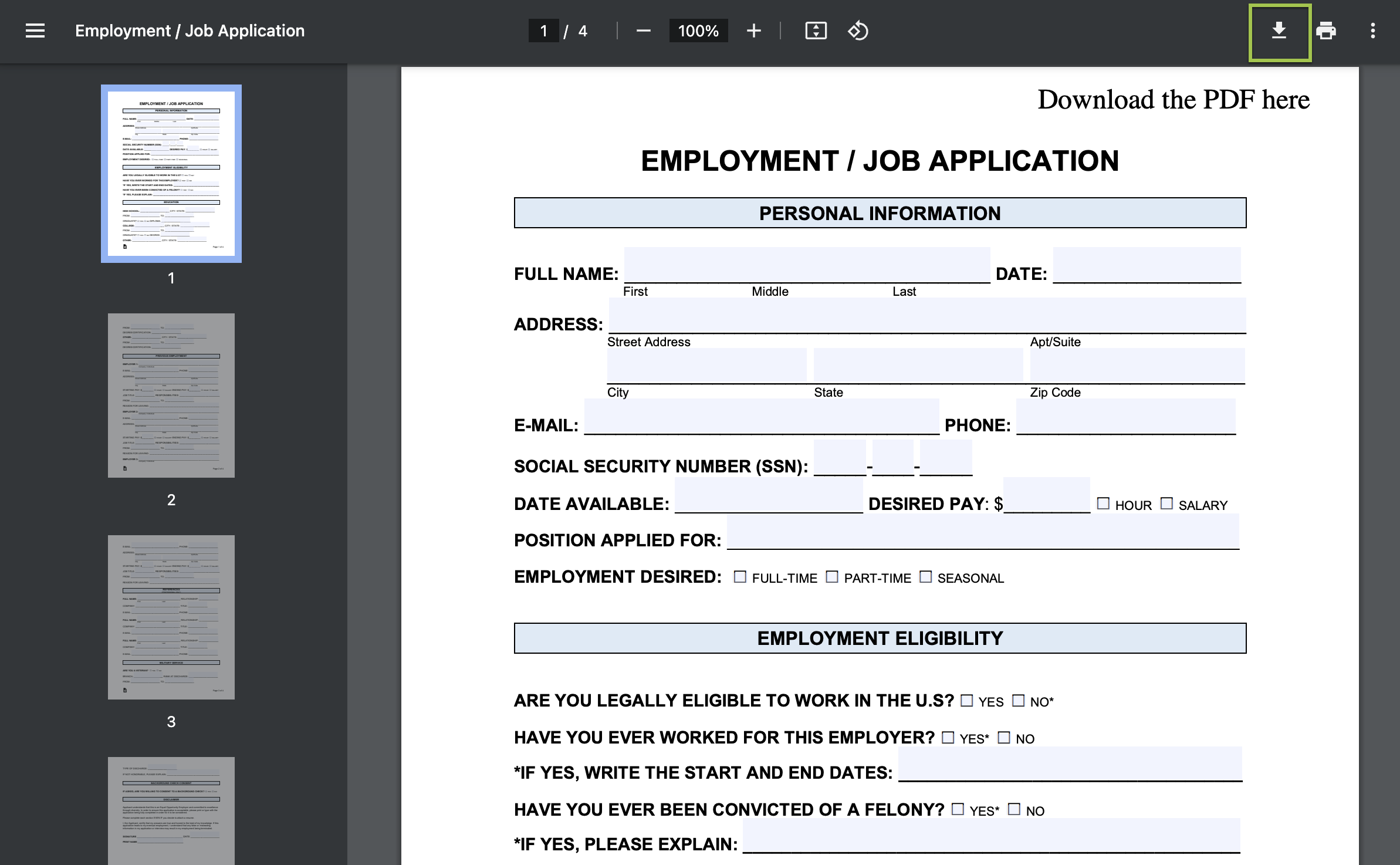This screenshot has height=865, width=1400.
Task: Open the page 3 thumbnail
Action: (x=171, y=617)
